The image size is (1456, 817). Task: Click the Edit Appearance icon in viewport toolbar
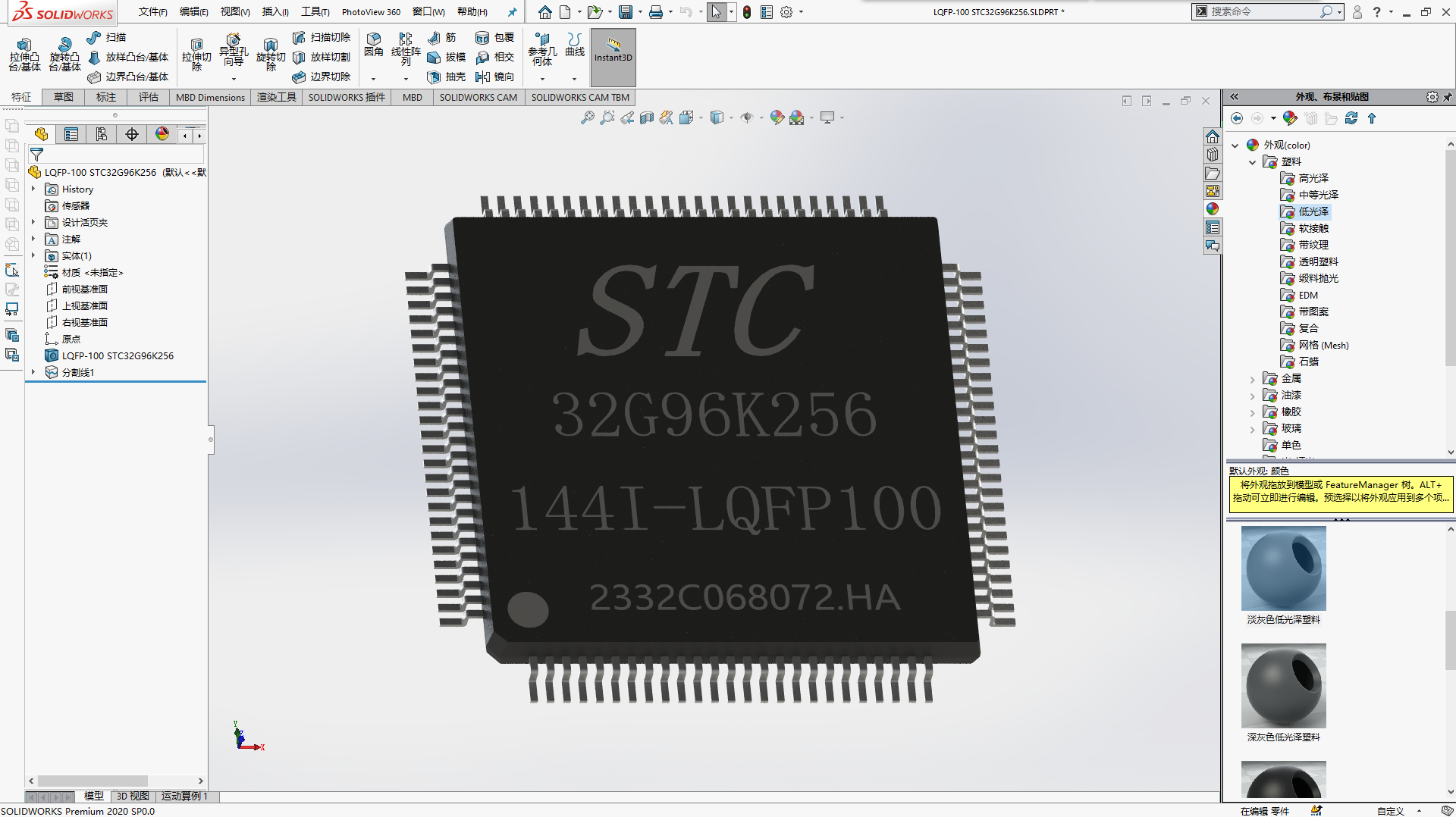(777, 117)
